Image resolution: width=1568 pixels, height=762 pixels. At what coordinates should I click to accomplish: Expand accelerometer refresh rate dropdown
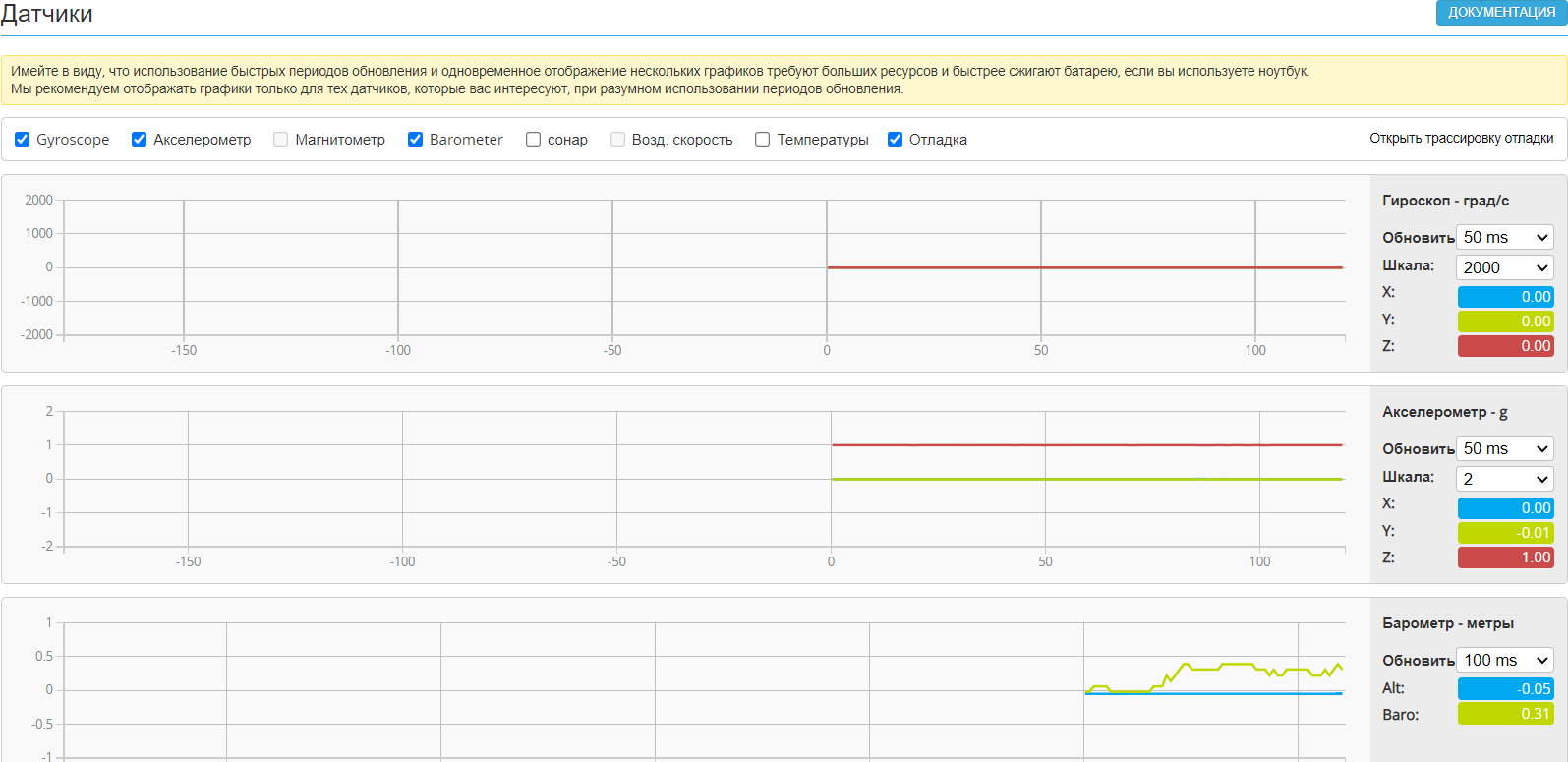(x=1504, y=449)
